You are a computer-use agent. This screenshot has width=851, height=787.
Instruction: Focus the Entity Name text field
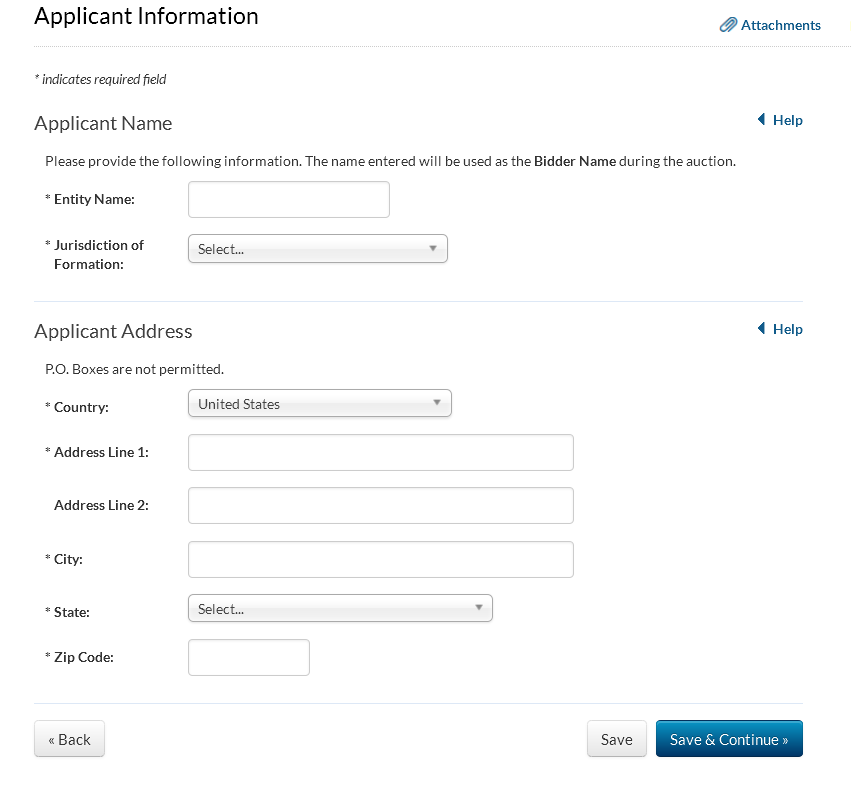coord(288,199)
